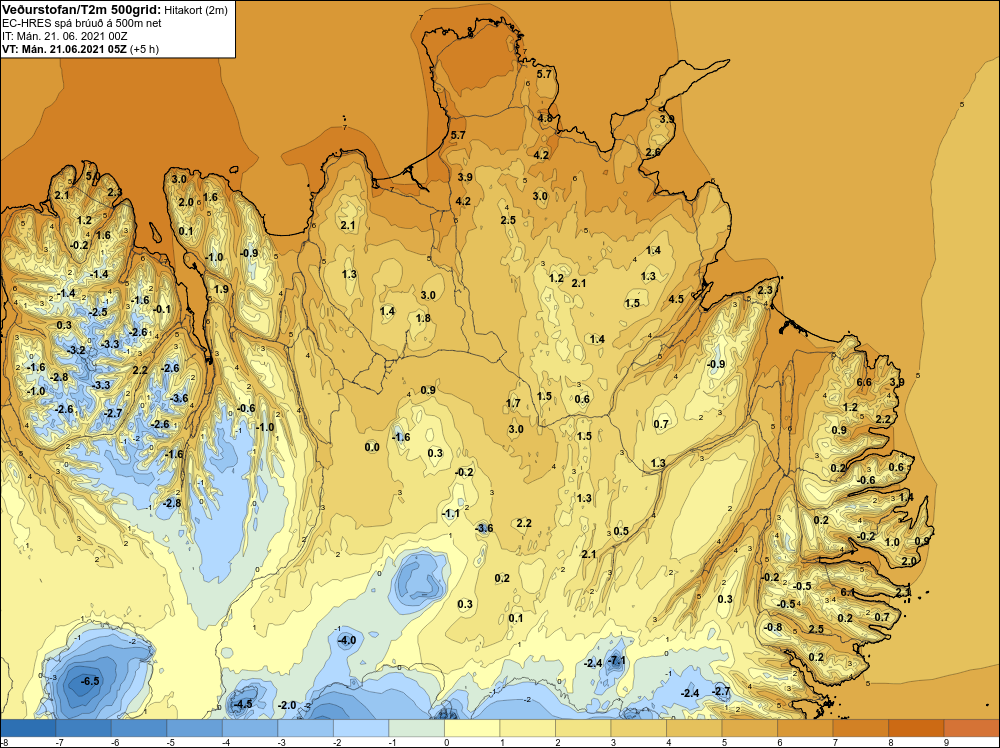
Task: Click the legend swatch between -1 and 0
Action: (416, 728)
